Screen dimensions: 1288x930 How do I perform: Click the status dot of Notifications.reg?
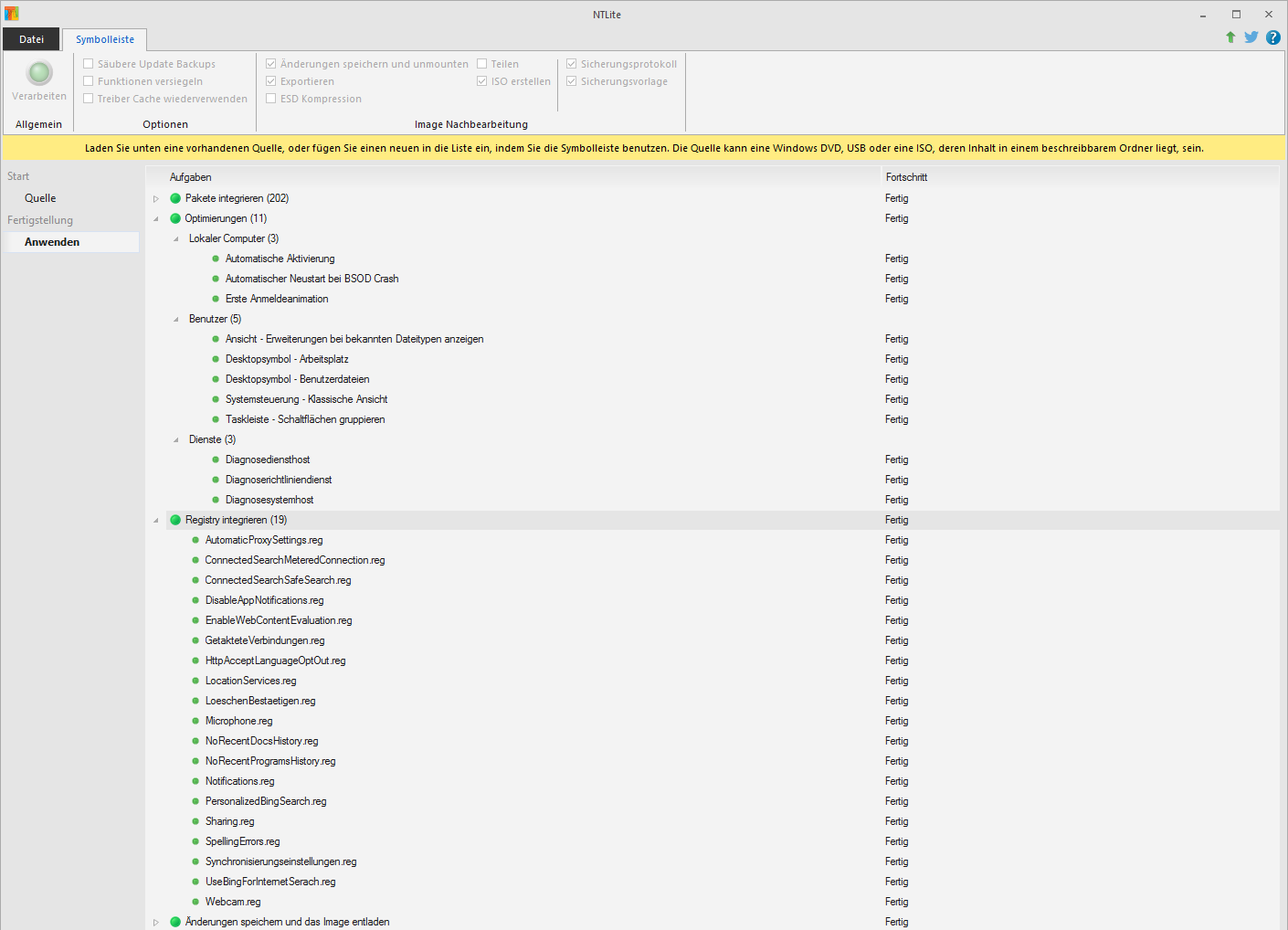[x=195, y=781]
